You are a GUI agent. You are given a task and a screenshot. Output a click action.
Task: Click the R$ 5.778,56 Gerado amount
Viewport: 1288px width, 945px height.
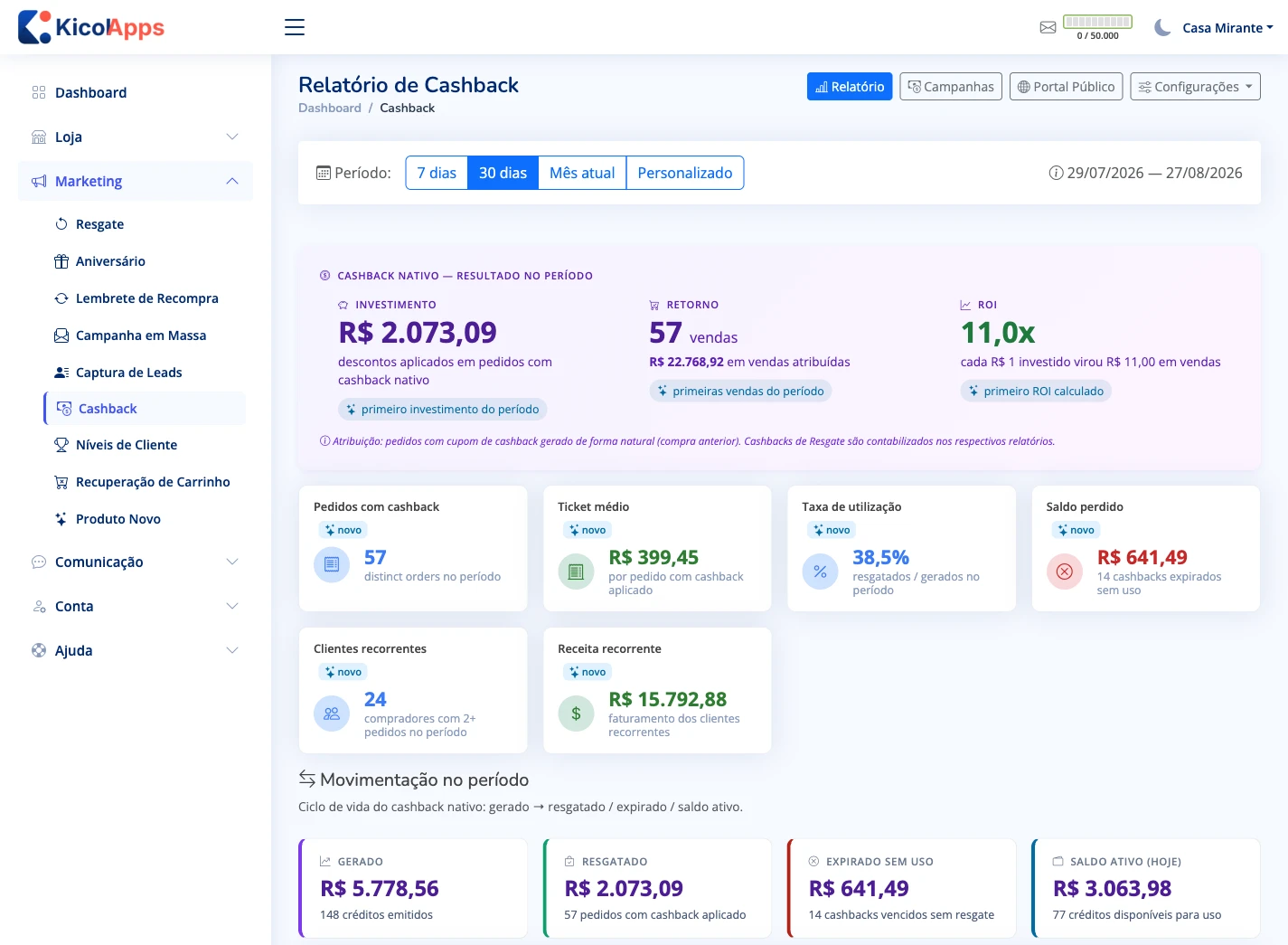pos(380,888)
